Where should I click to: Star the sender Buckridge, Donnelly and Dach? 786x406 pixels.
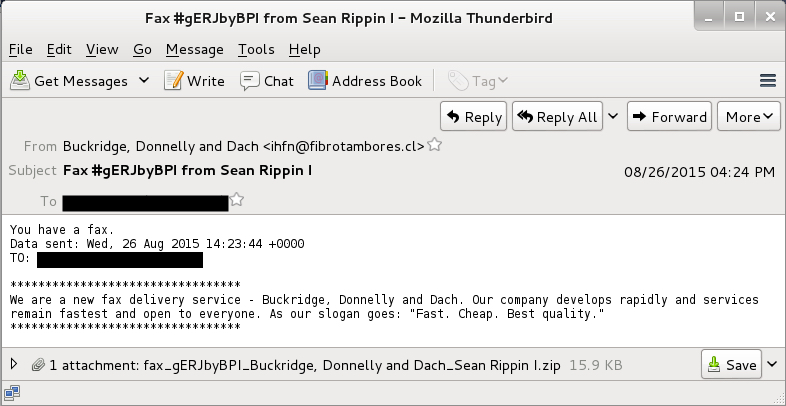434,146
